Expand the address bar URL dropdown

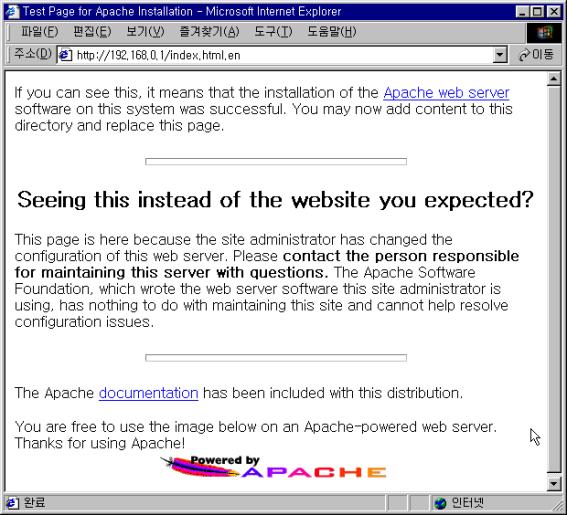[x=500, y=55]
